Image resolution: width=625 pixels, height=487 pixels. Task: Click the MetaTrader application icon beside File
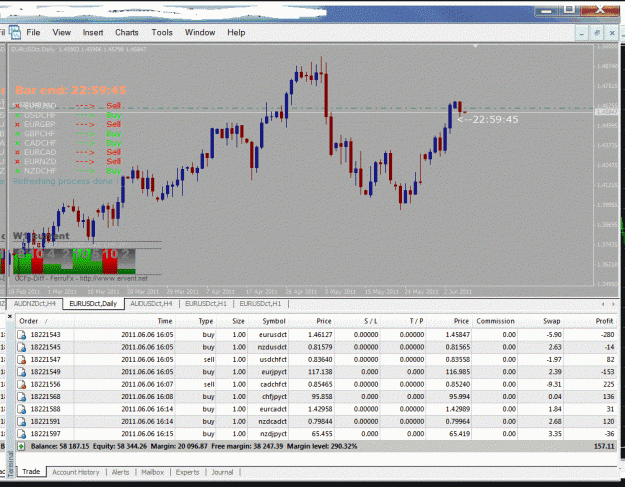point(15,32)
